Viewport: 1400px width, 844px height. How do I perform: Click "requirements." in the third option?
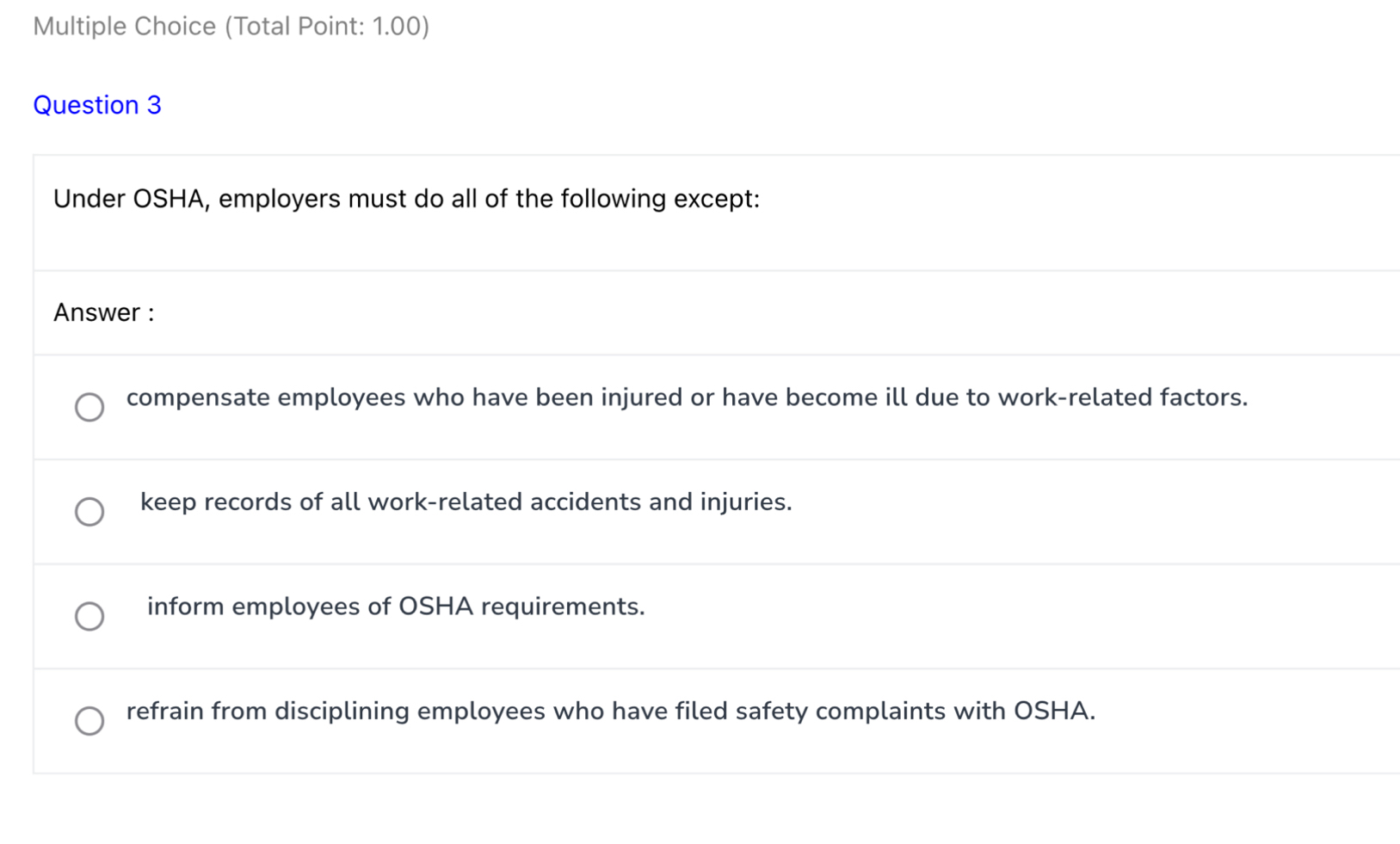coord(563,607)
